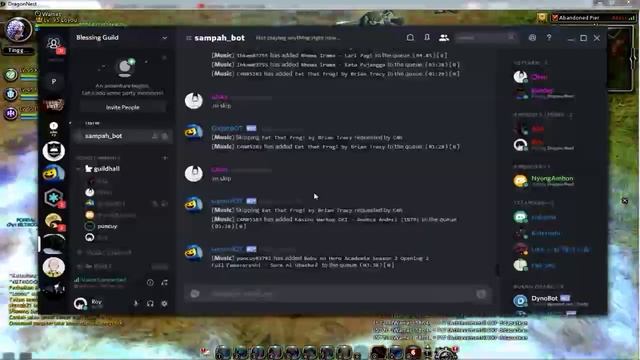Click first purple username in chat
Screen dimensions: 640x360
tap(220, 97)
